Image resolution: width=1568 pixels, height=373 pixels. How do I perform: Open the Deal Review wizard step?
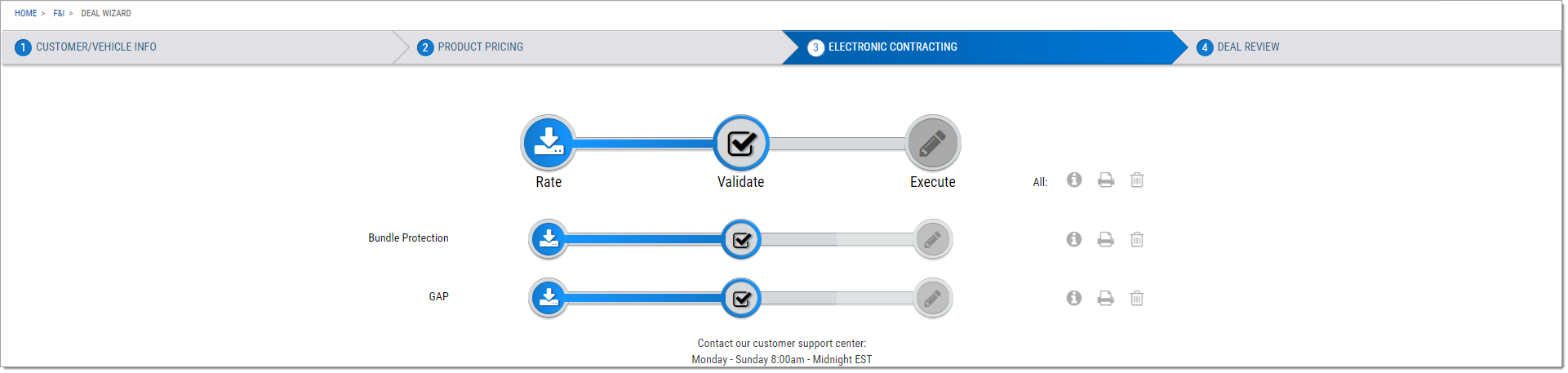[x=1248, y=47]
